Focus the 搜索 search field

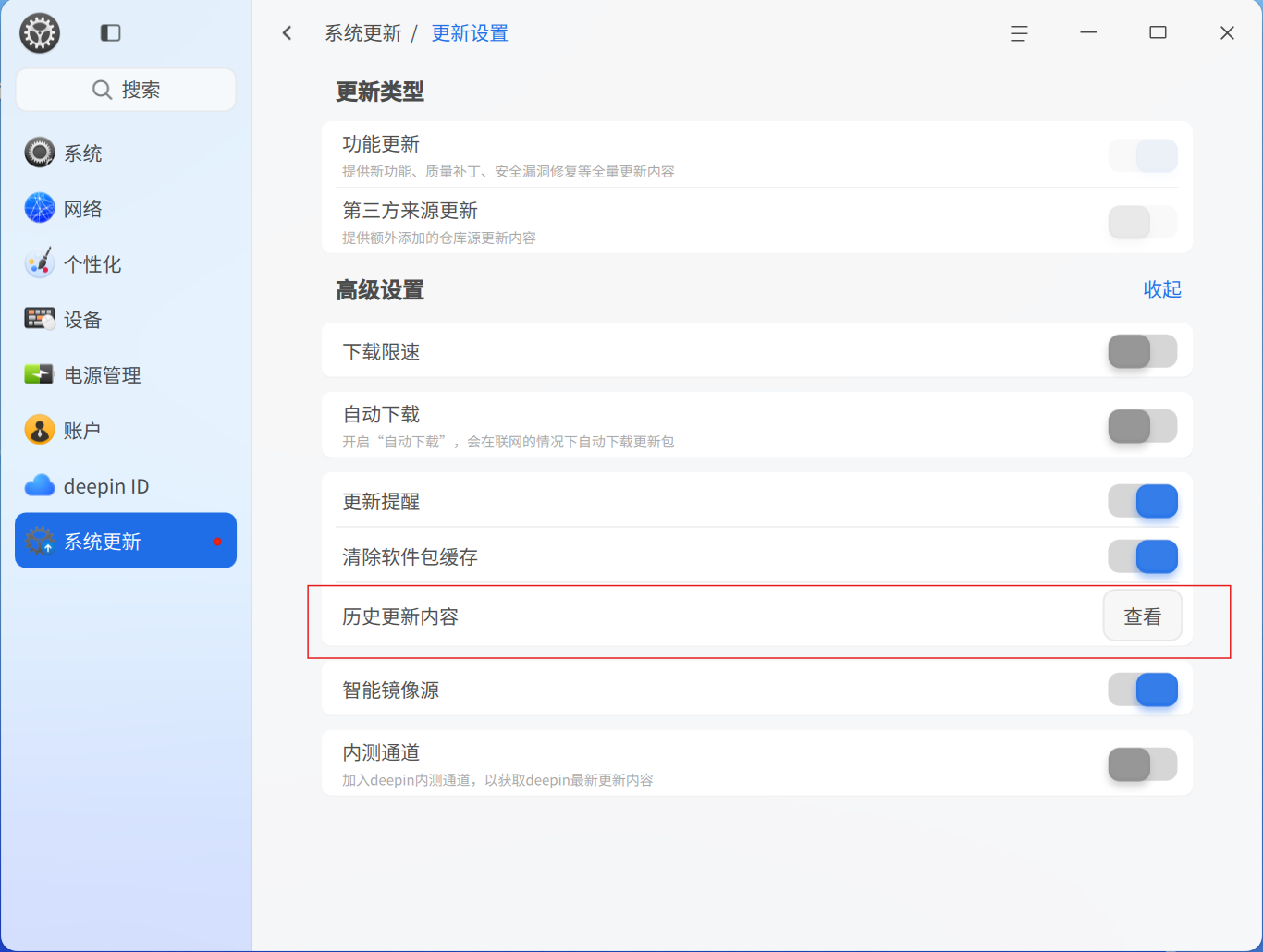tap(126, 90)
